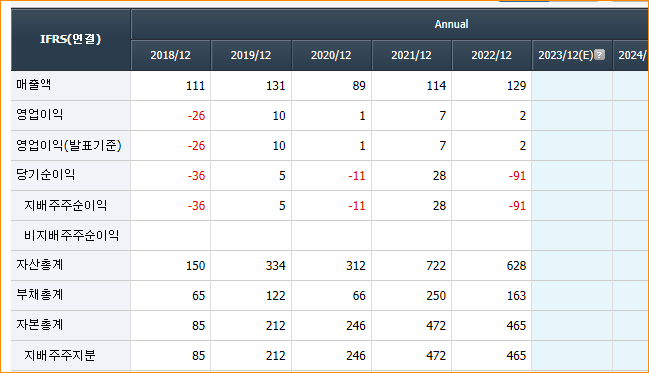Click the 지배주주순이익 row label
The width and height of the screenshot is (649, 373).
point(65,205)
